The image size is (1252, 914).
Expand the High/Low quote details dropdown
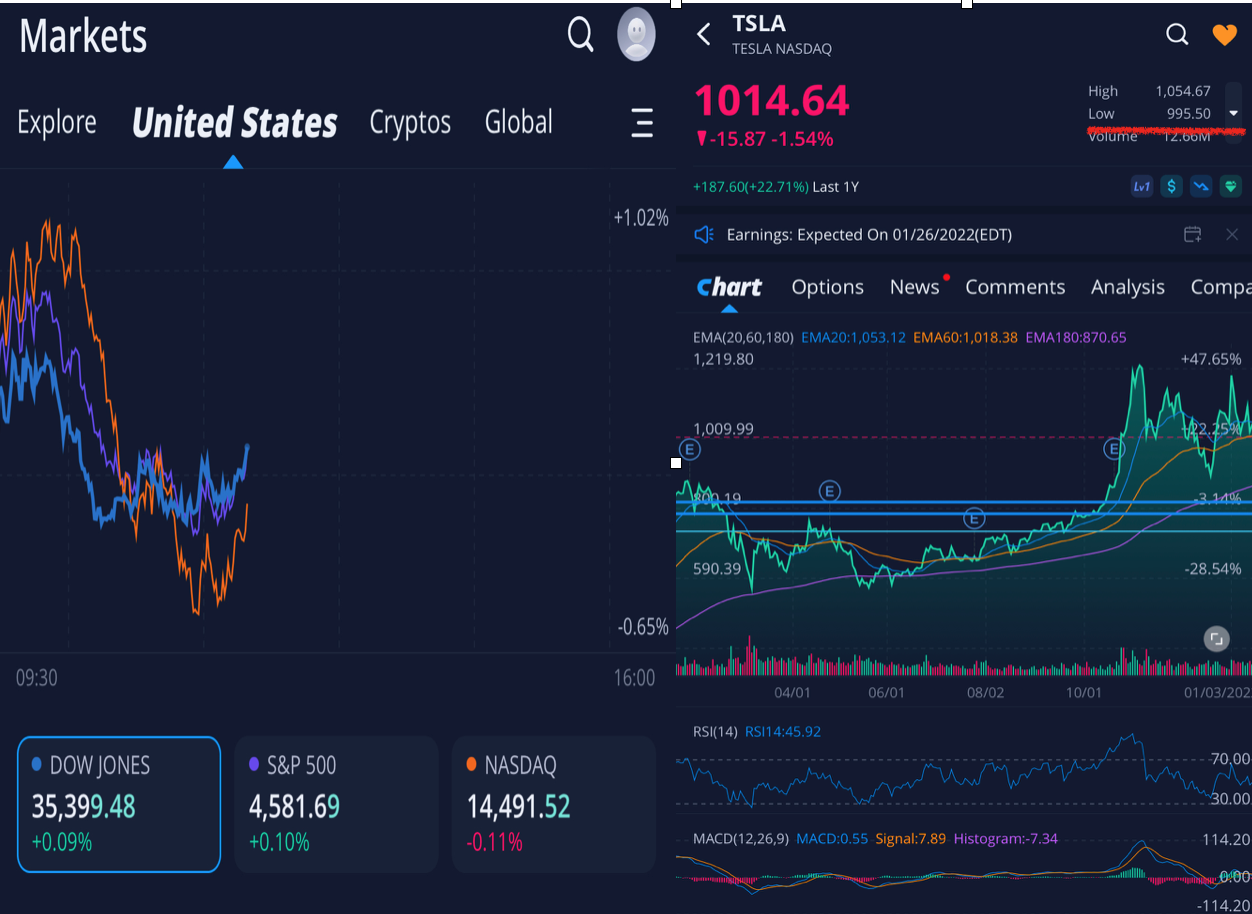pos(1234,113)
